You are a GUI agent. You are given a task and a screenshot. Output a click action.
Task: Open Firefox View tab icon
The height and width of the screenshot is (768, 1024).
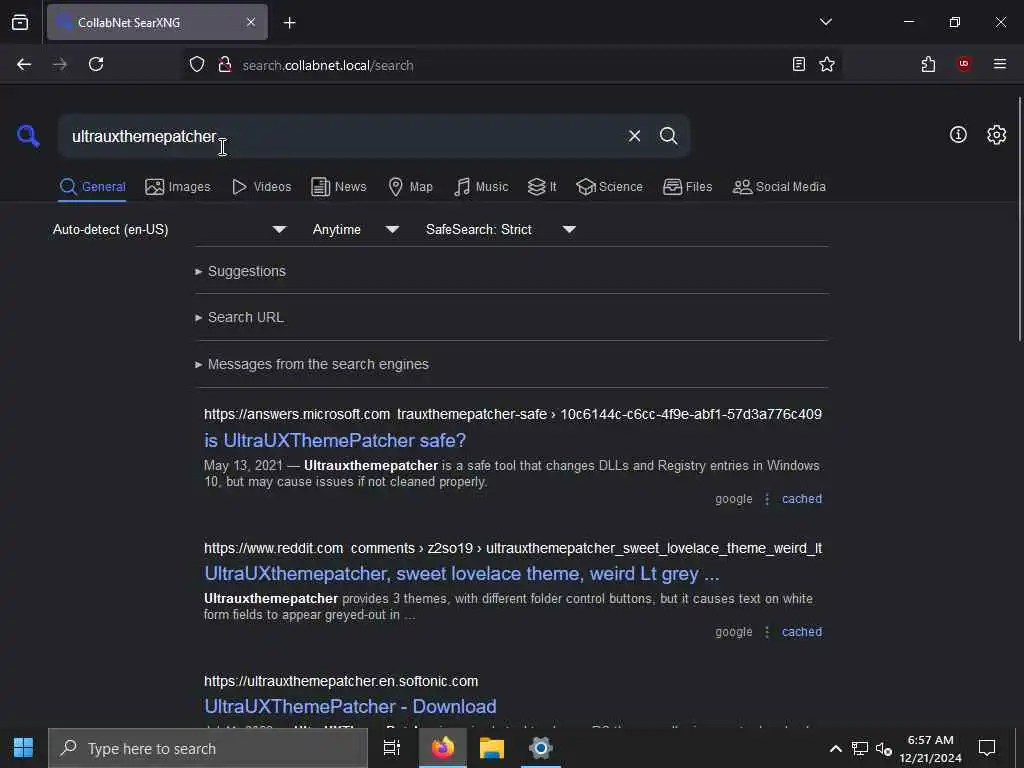click(x=20, y=22)
